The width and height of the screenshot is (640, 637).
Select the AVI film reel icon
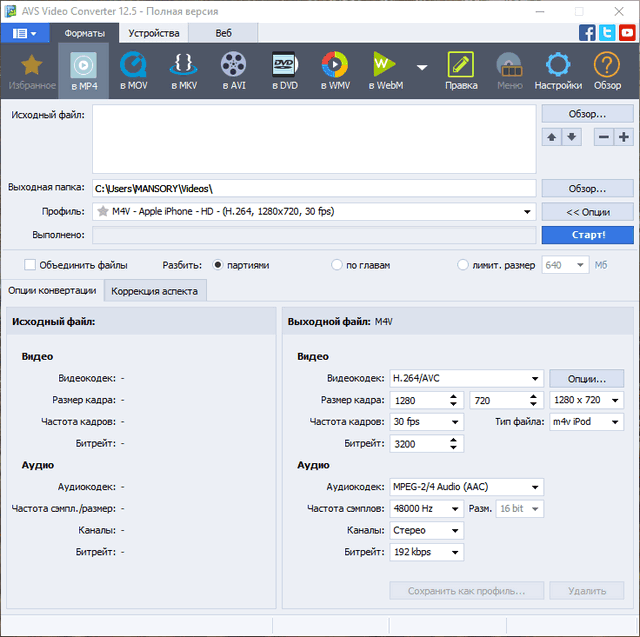click(x=233, y=70)
